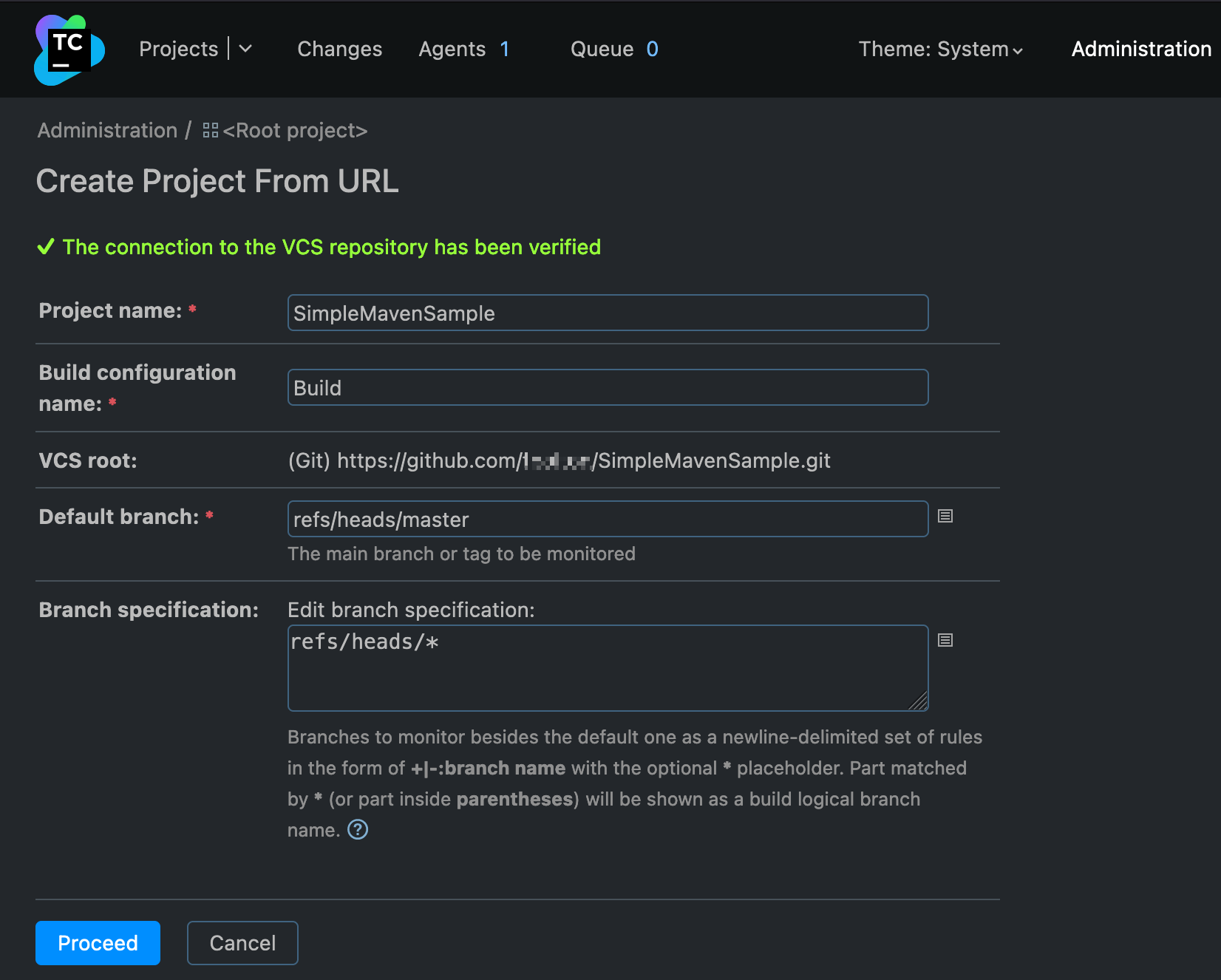Viewport: 1221px width, 980px height.
Task: Focus the Project name input field
Action: [x=607, y=313]
